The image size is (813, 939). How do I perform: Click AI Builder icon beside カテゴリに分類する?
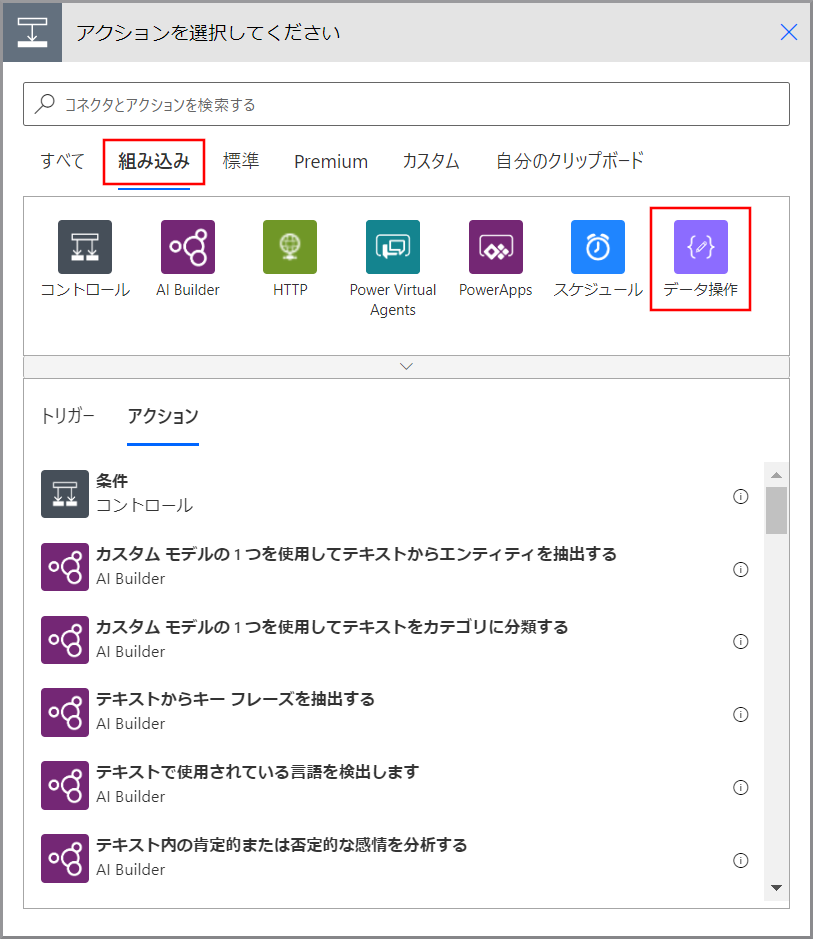point(65,640)
